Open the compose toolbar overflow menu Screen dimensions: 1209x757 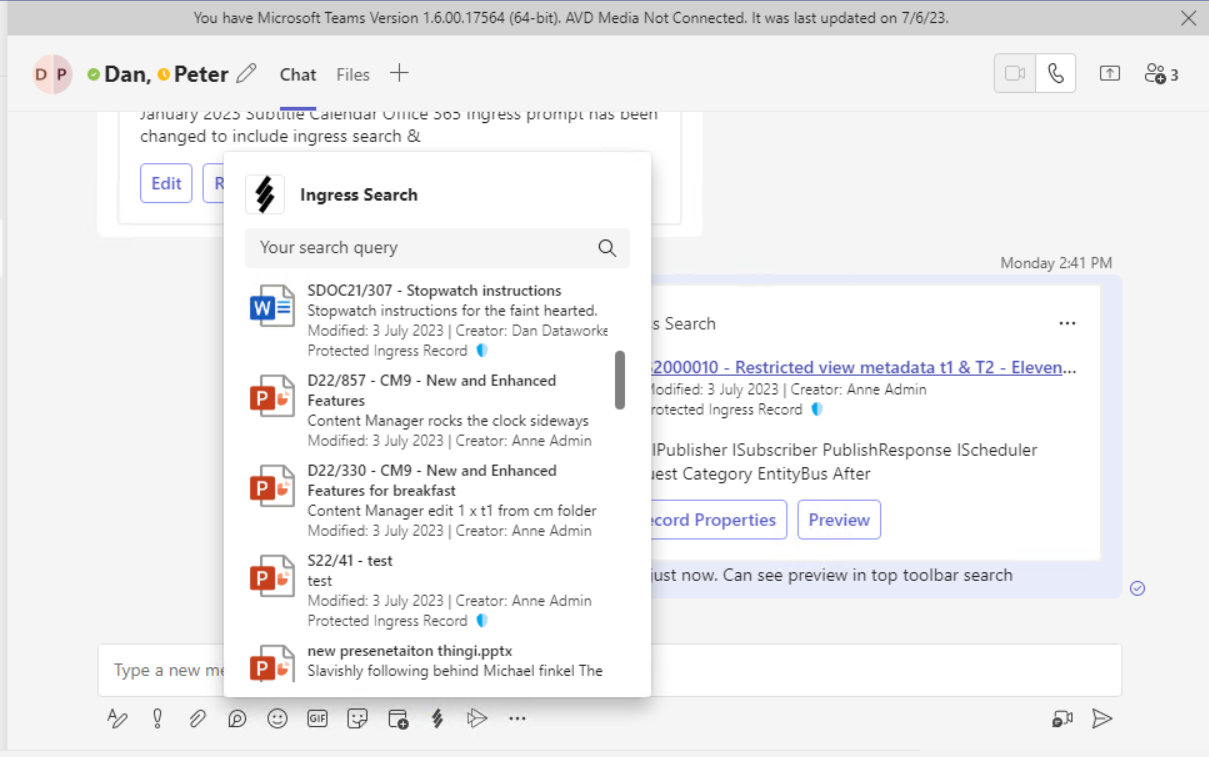point(517,718)
